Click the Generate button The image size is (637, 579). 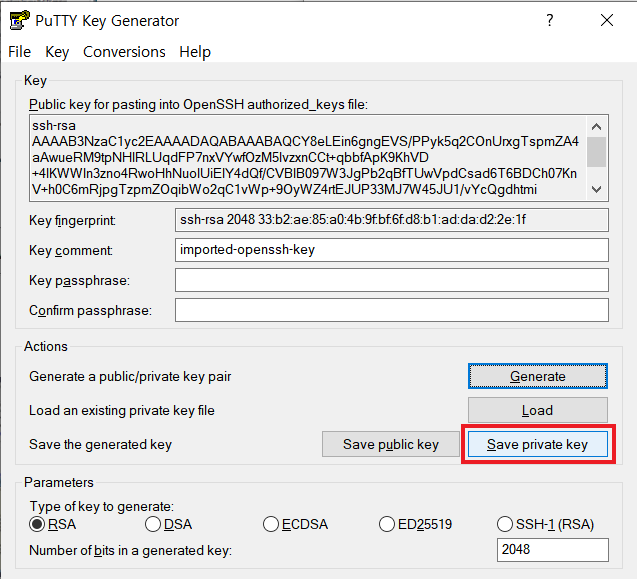coord(537,376)
